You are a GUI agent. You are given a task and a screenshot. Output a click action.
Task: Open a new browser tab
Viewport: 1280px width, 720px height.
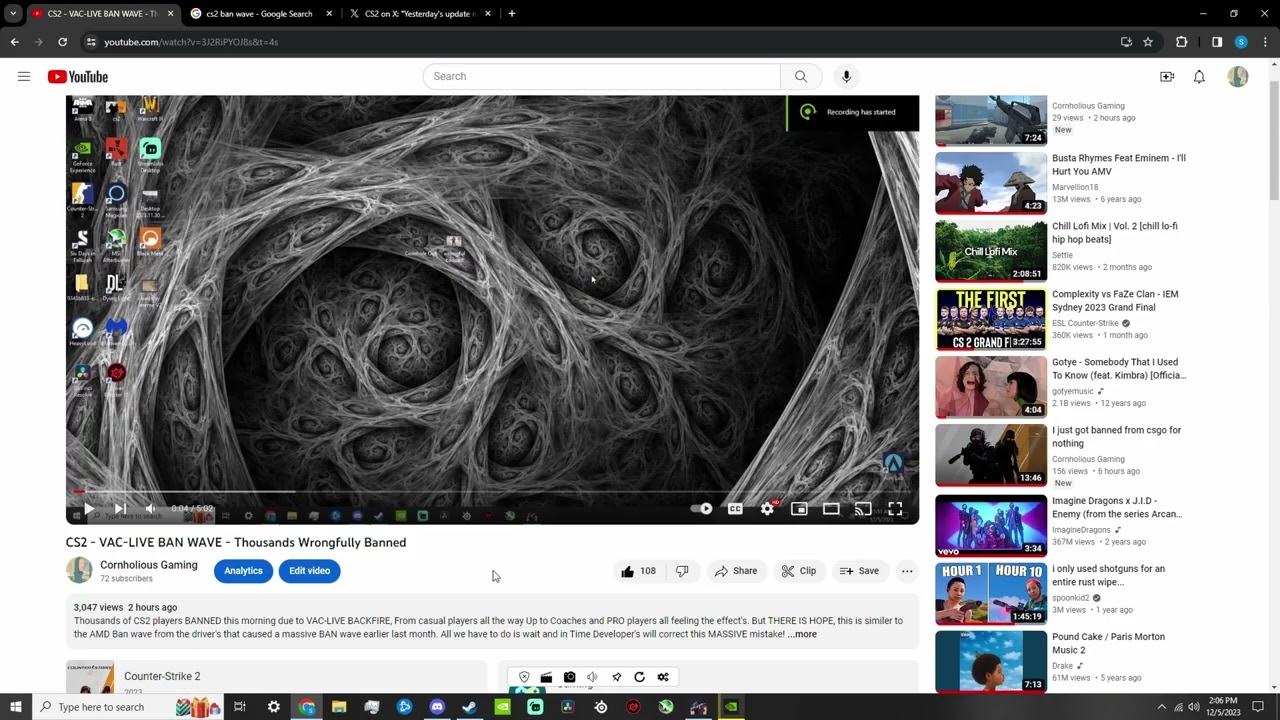coord(512,14)
